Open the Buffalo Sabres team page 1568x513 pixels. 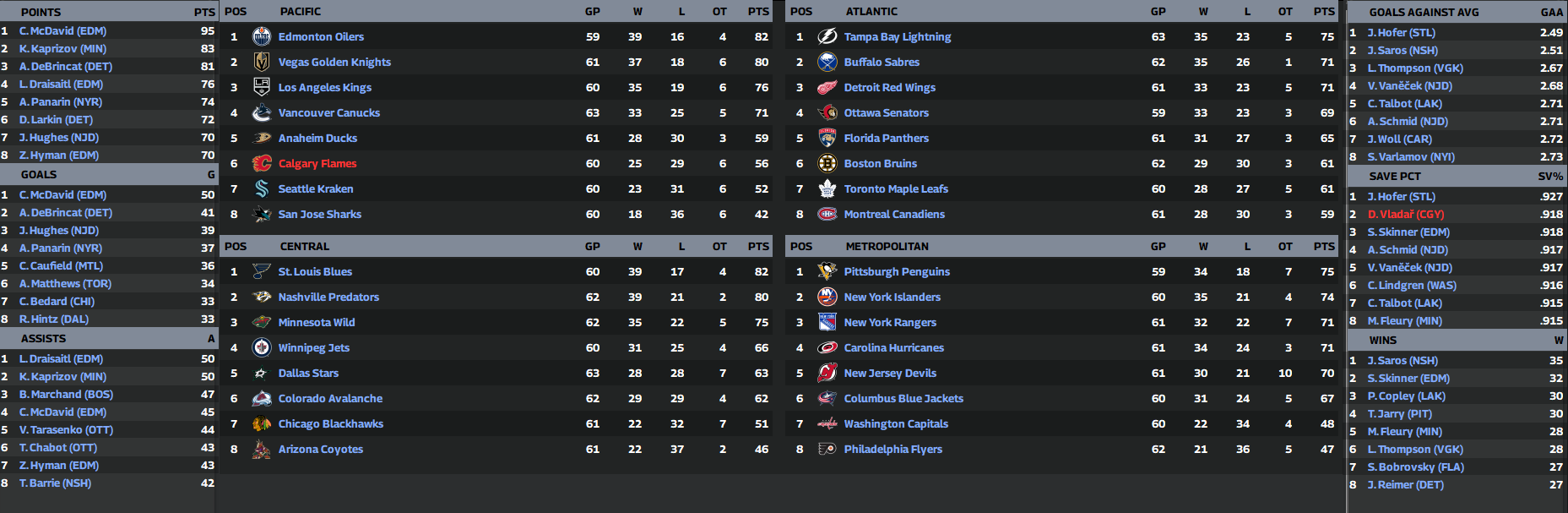[882, 63]
